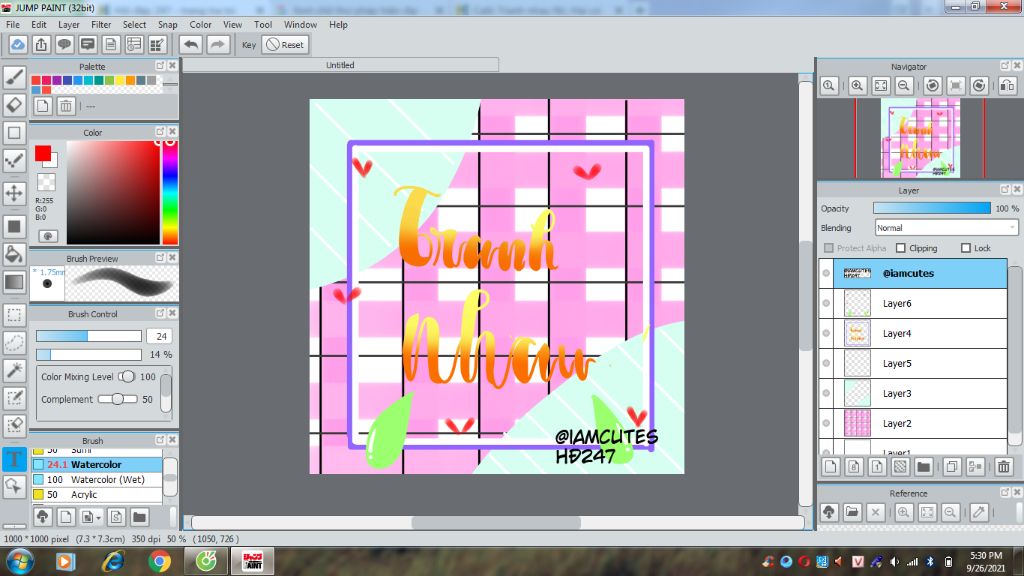Viewport: 1024px width, 576px height.
Task: Select the Magic Wand tool
Action: 14,370
